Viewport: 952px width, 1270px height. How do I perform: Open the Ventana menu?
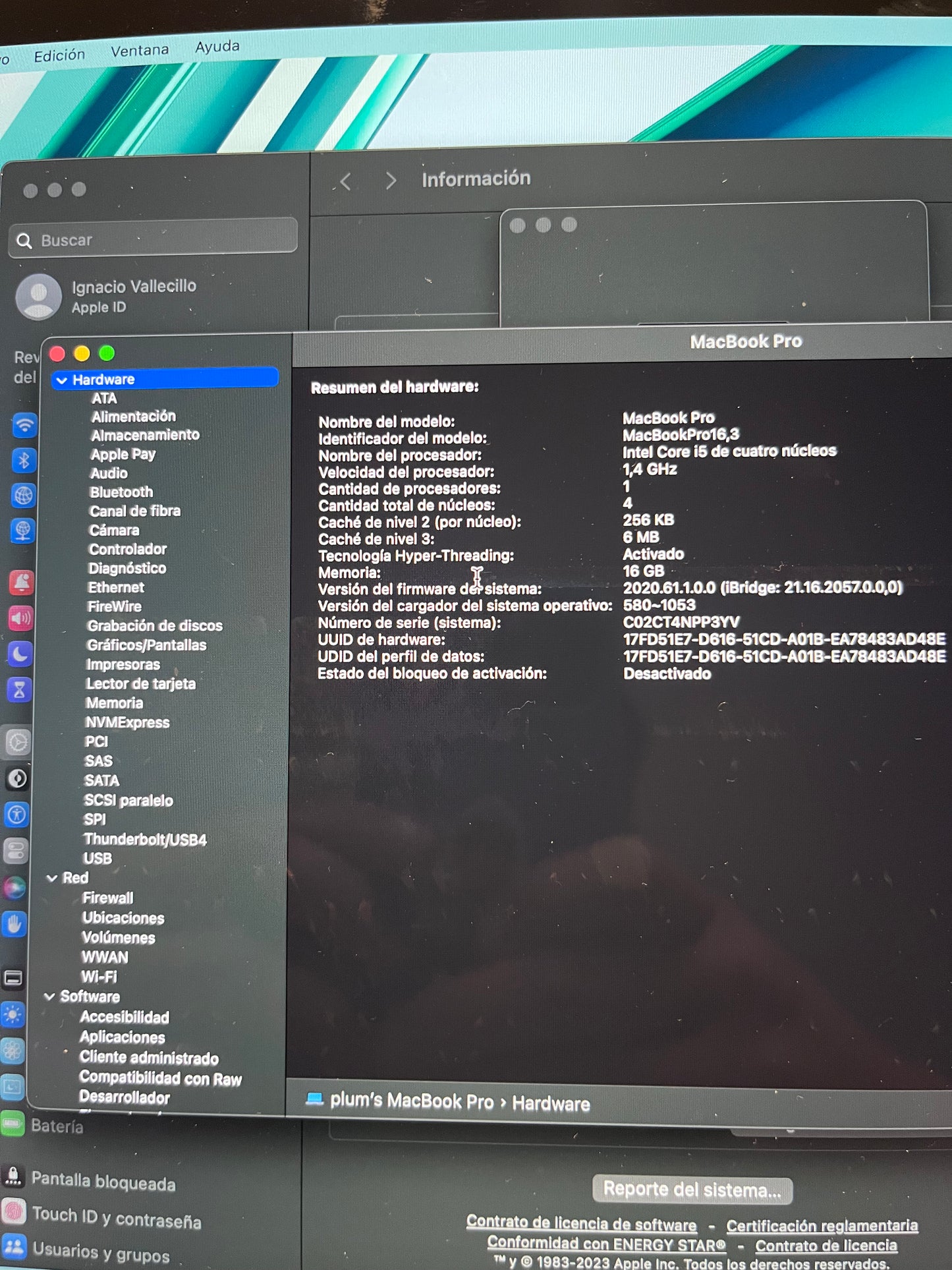(x=140, y=51)
